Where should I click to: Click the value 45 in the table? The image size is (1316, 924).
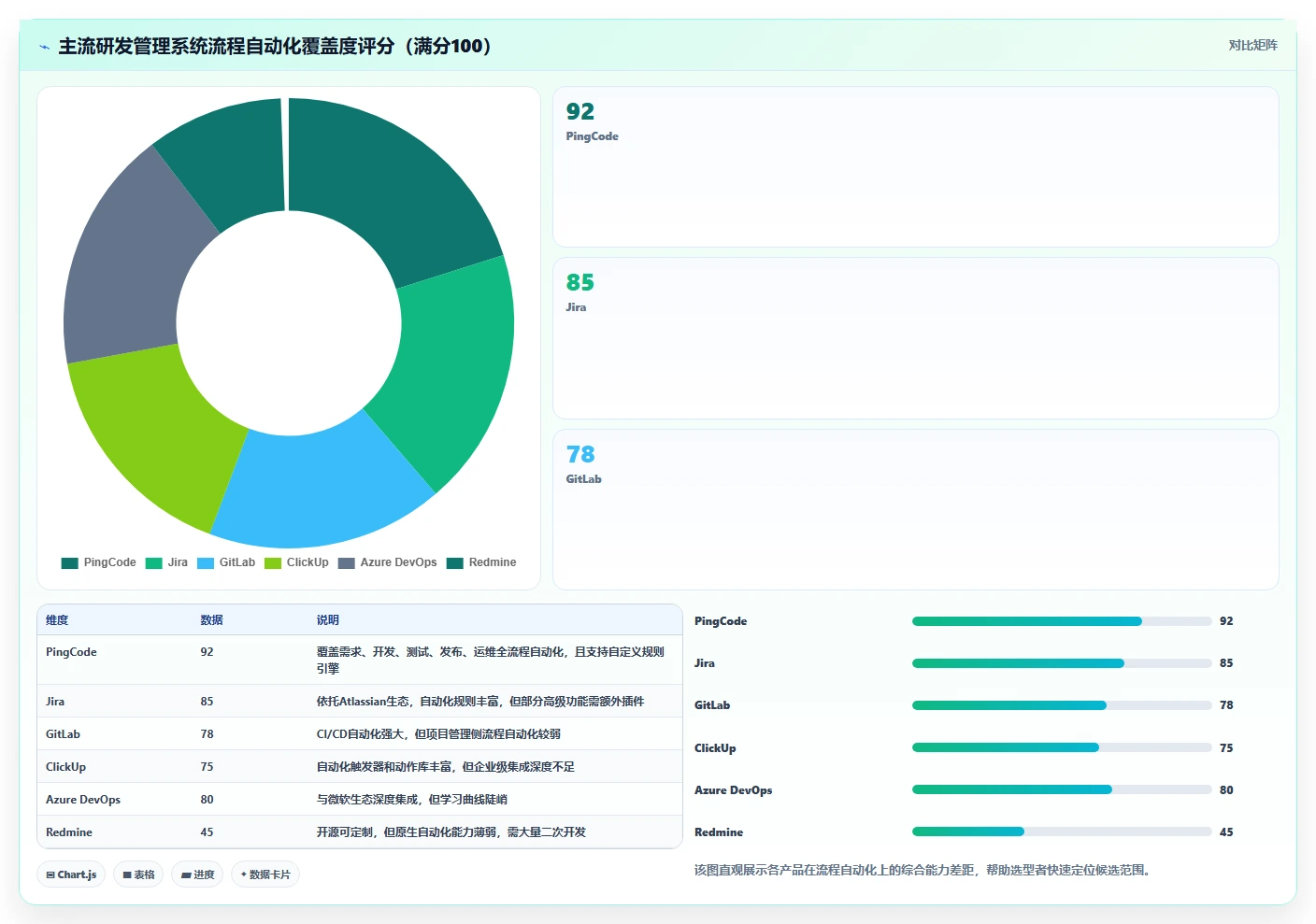click(x=207, y=832)
